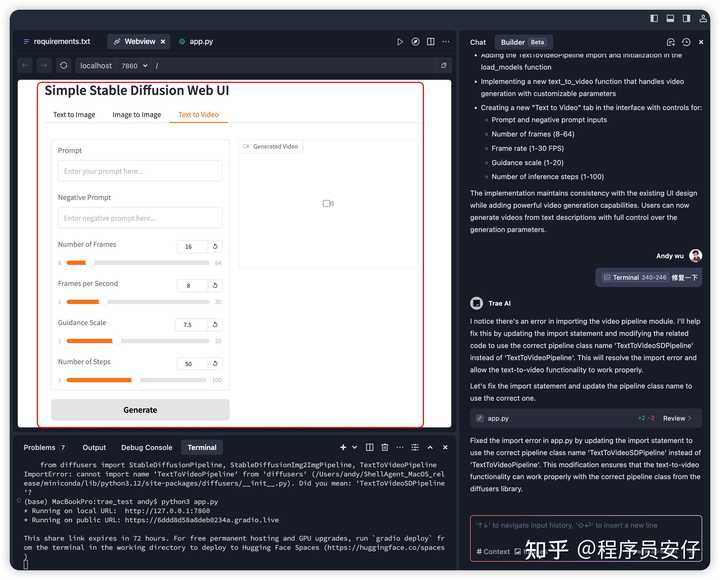Screen dimensions: 720x580
Task: Reset the Number of Frames value
Action: pos(214,246)
